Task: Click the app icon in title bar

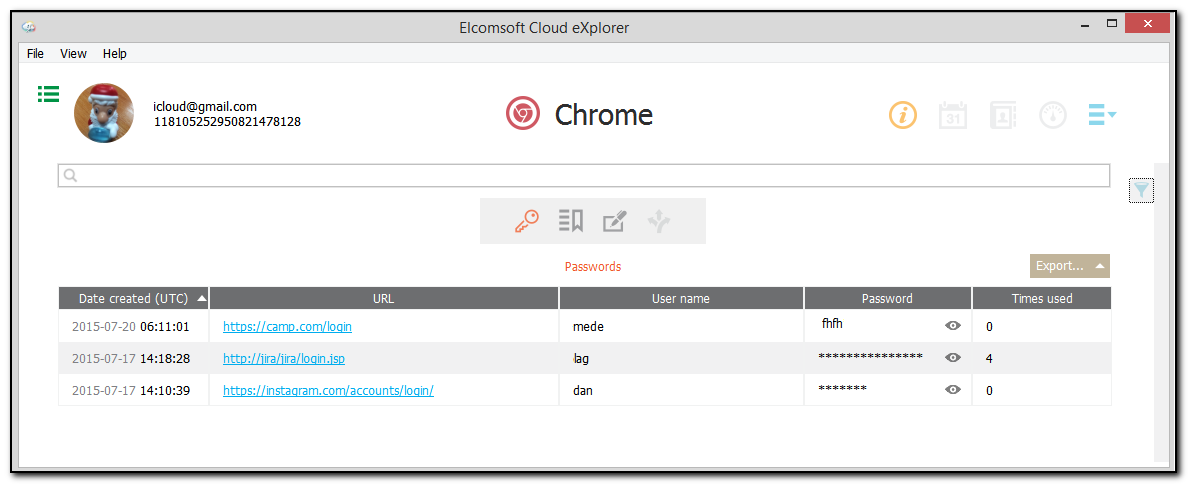Action: tap(30, 27)
